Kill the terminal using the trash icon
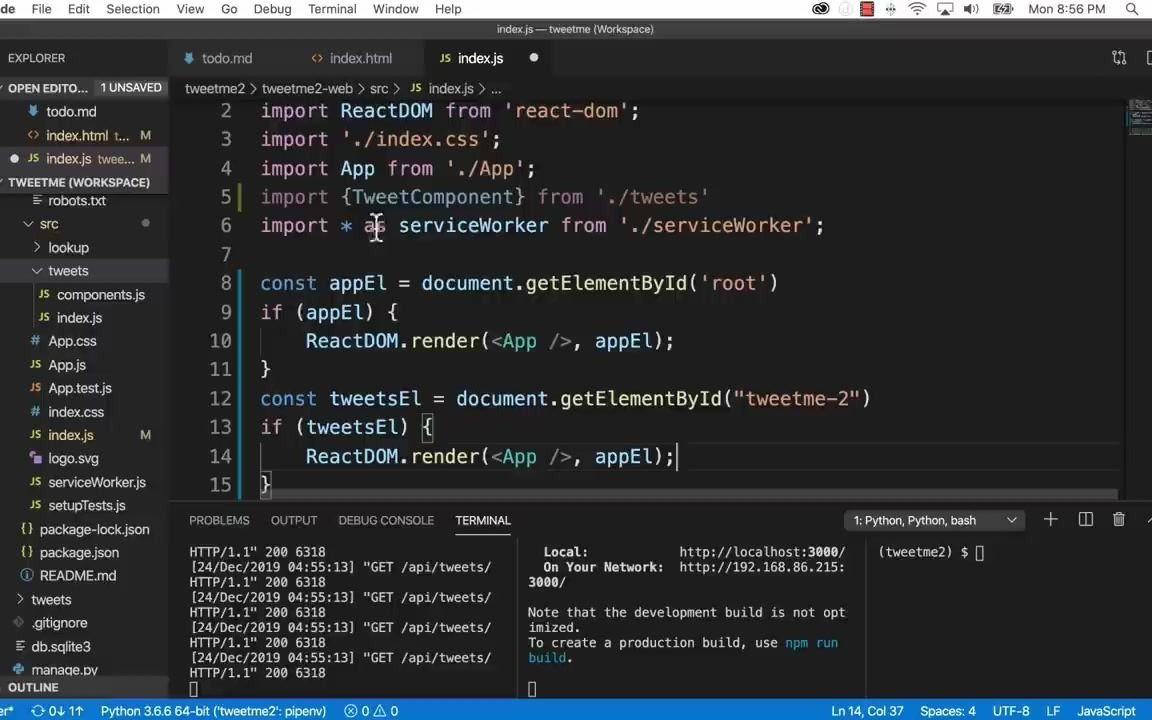 pos(1119,520)
